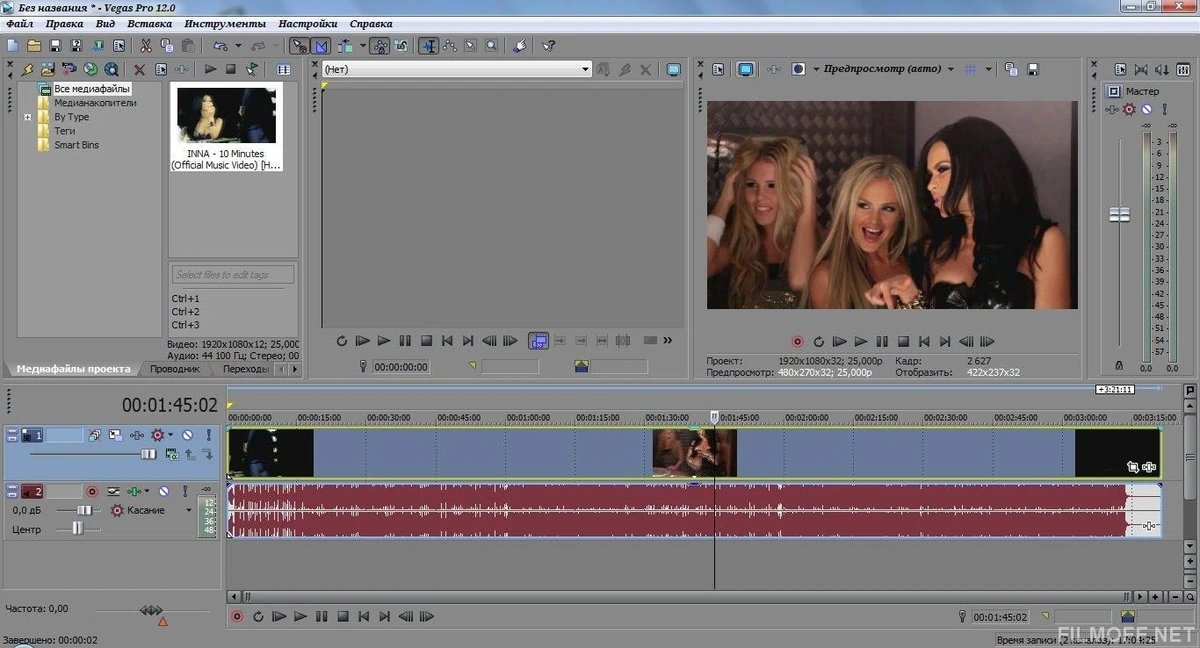Mute video track 1
The width and height of the screenshot is (1200, 648).
pos(187,435)
